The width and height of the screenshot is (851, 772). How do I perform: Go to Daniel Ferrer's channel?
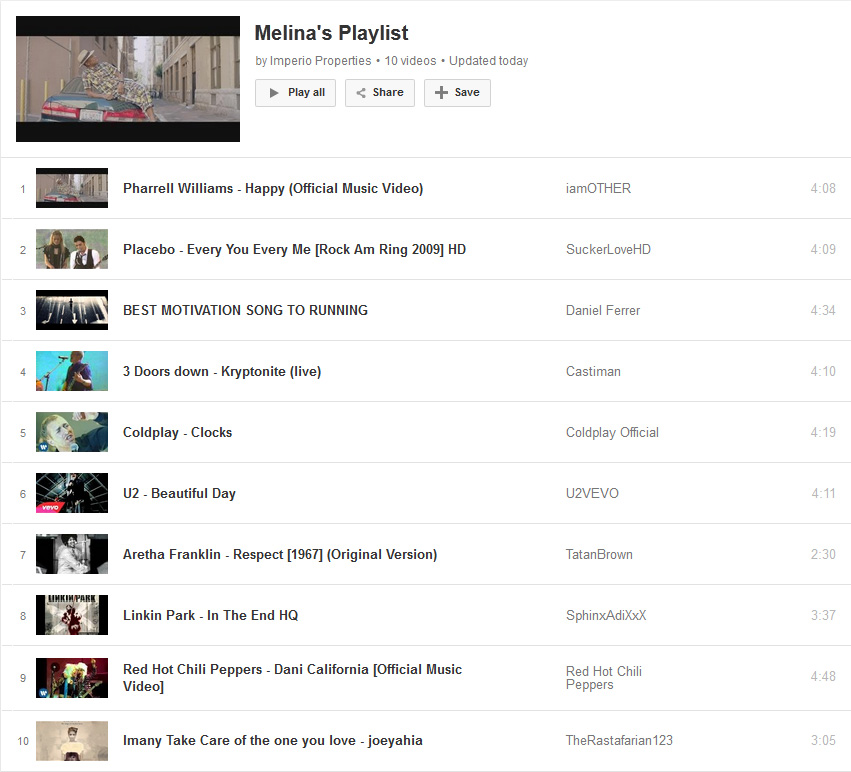click(x=603, y=310)
